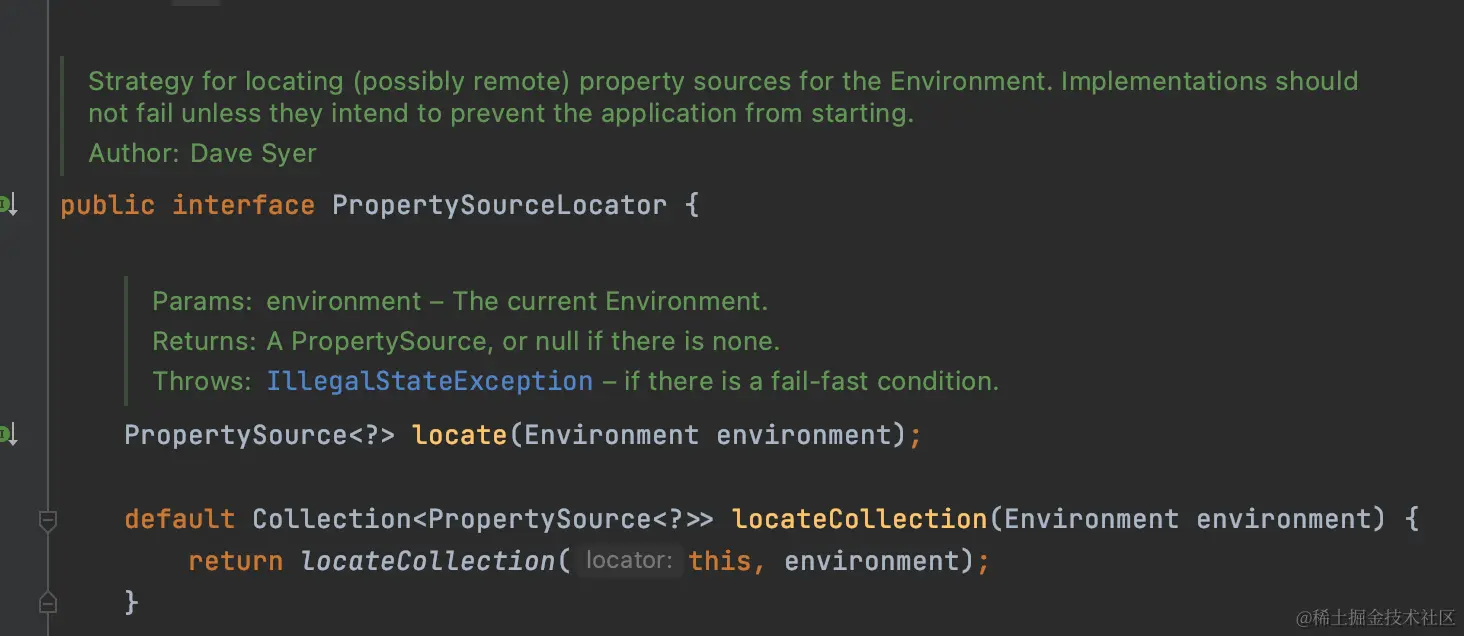Screen dimensions: 1464x636
Task: Click the 'this' keyword argument
Action: tap(720, 561)
